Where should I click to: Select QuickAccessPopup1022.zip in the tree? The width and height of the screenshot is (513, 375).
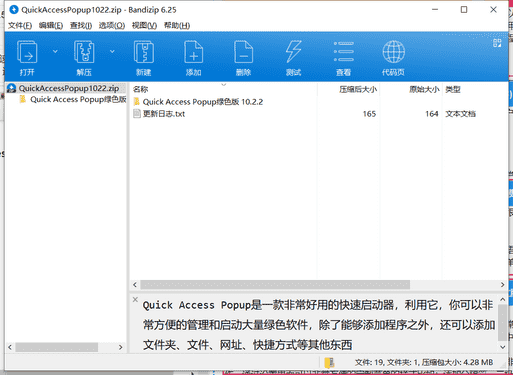[69, 88]
